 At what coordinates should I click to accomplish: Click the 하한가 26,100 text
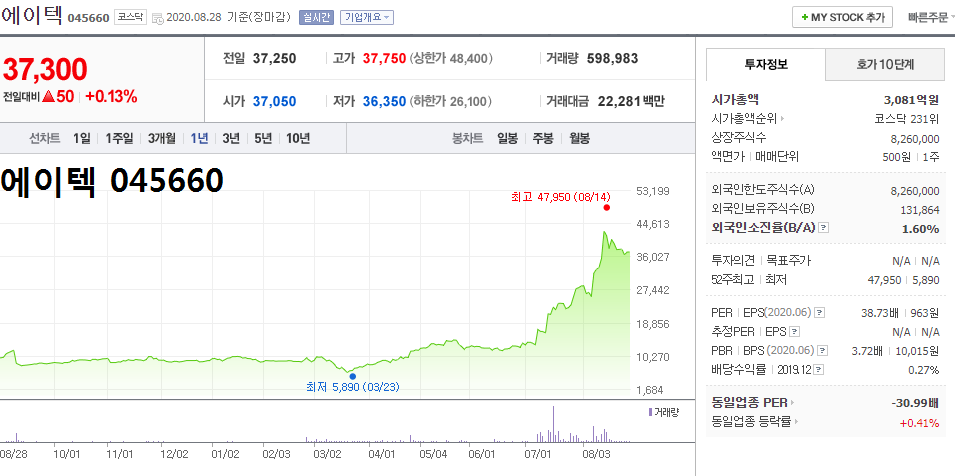(x=451, y=101)
